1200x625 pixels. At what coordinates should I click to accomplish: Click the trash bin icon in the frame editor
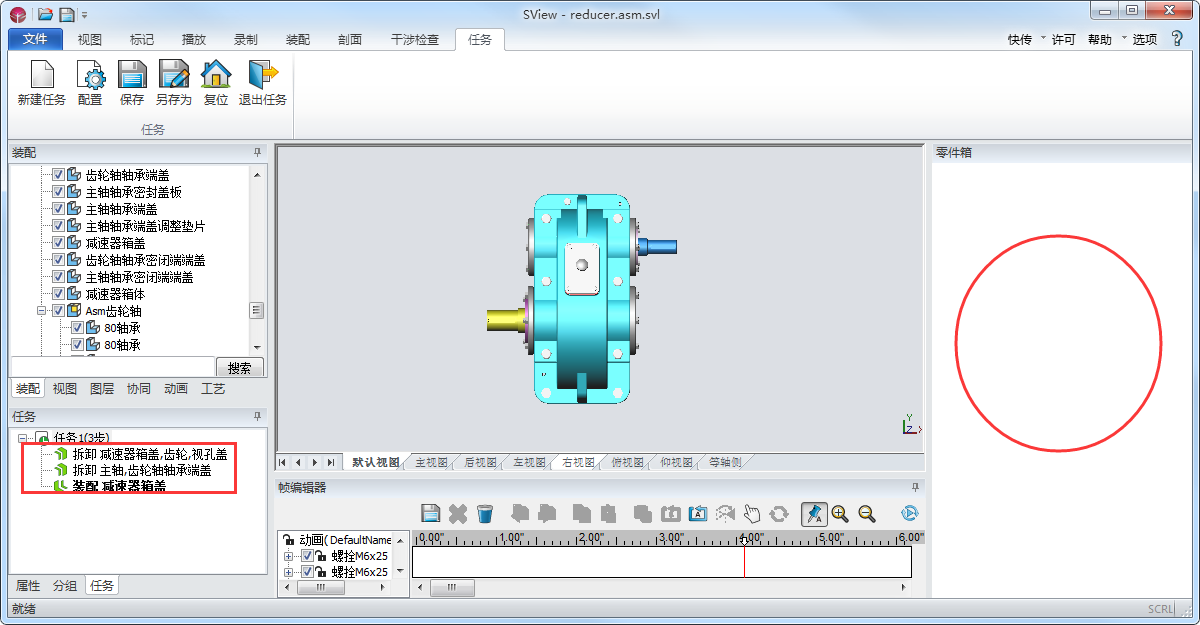click(485, 513)
